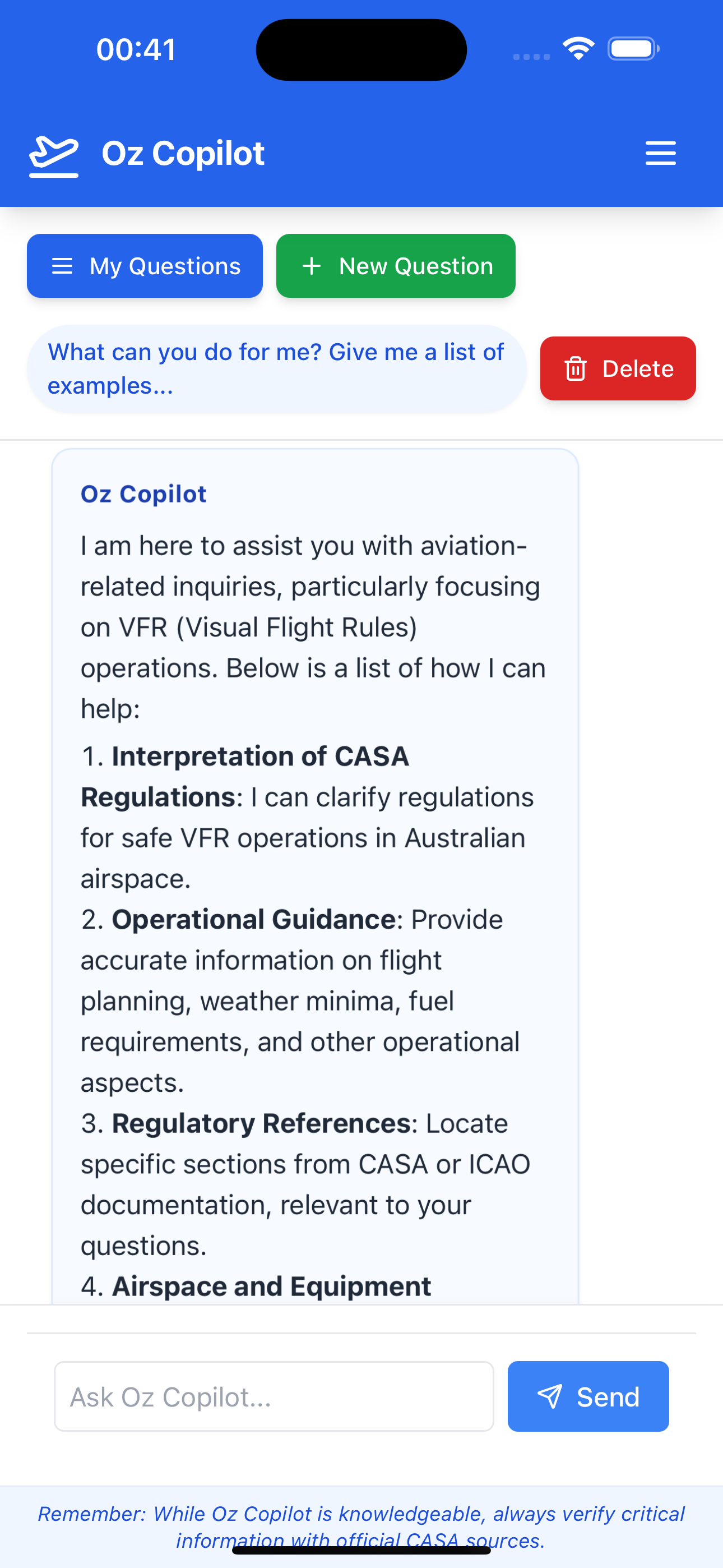This screenshot has height=1568, width=723.
Task: Click the paper plane send icon
Action: 550,1396
